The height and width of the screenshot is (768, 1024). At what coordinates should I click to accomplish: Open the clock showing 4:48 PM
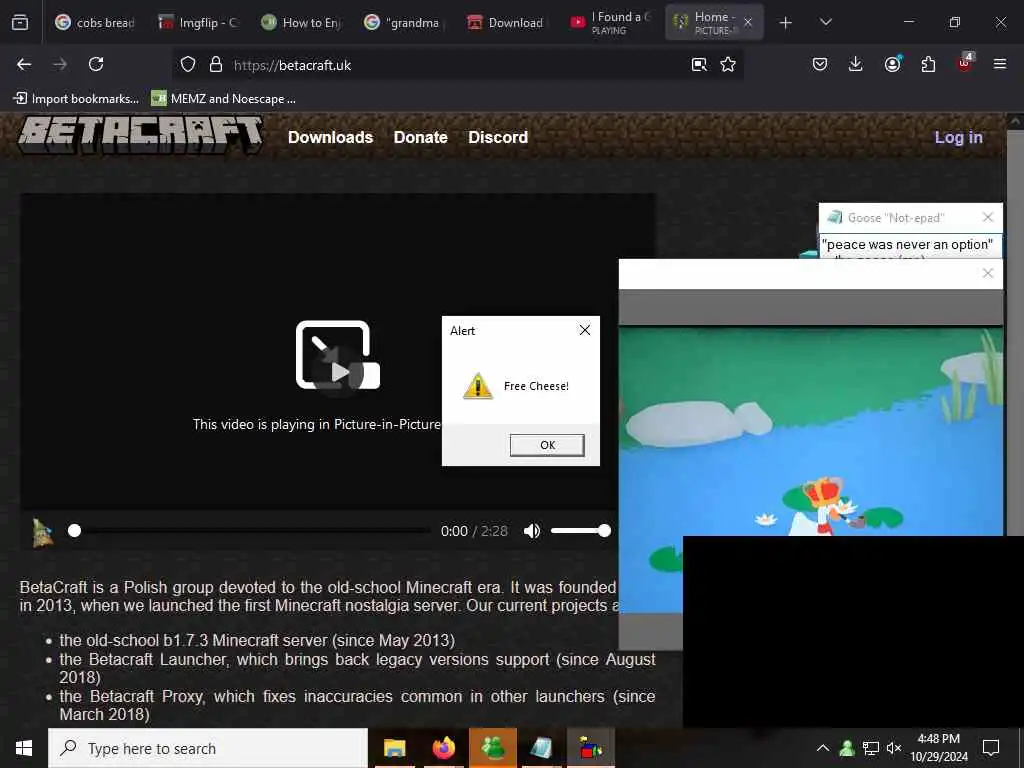(x=939, y=748)
